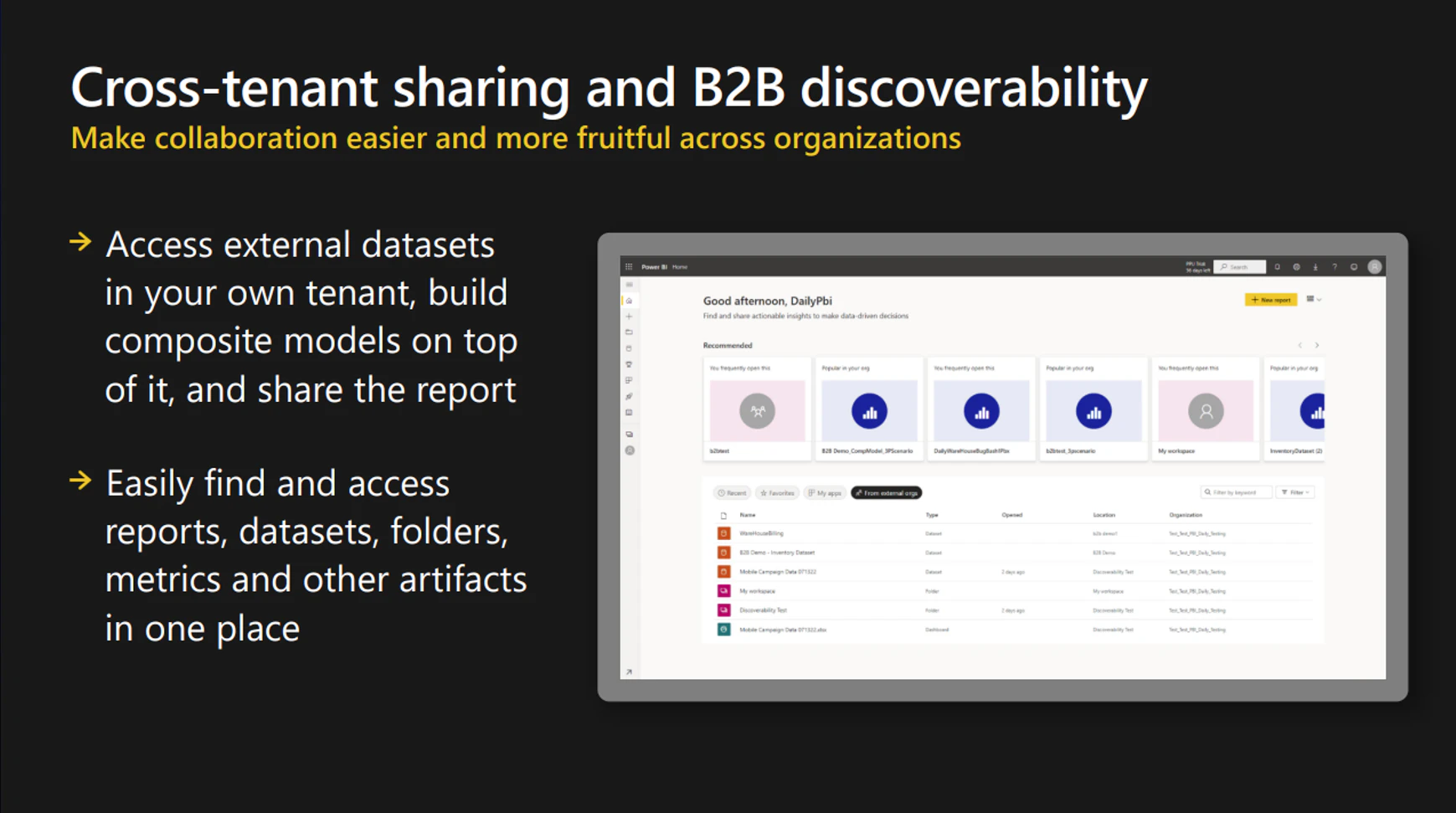1456x813 pixels.
Task: Click the B2B Demo - Inventory Dataset icon
Action: click(723, 553)
